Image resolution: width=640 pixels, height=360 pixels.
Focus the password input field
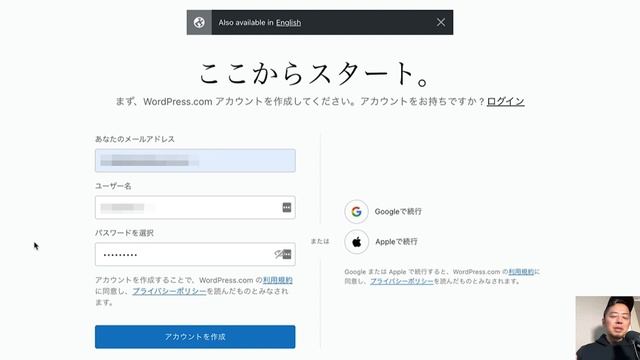[x=195, y=255]
